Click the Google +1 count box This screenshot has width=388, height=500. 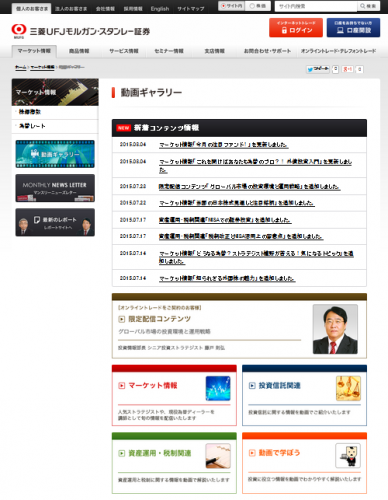359,69
